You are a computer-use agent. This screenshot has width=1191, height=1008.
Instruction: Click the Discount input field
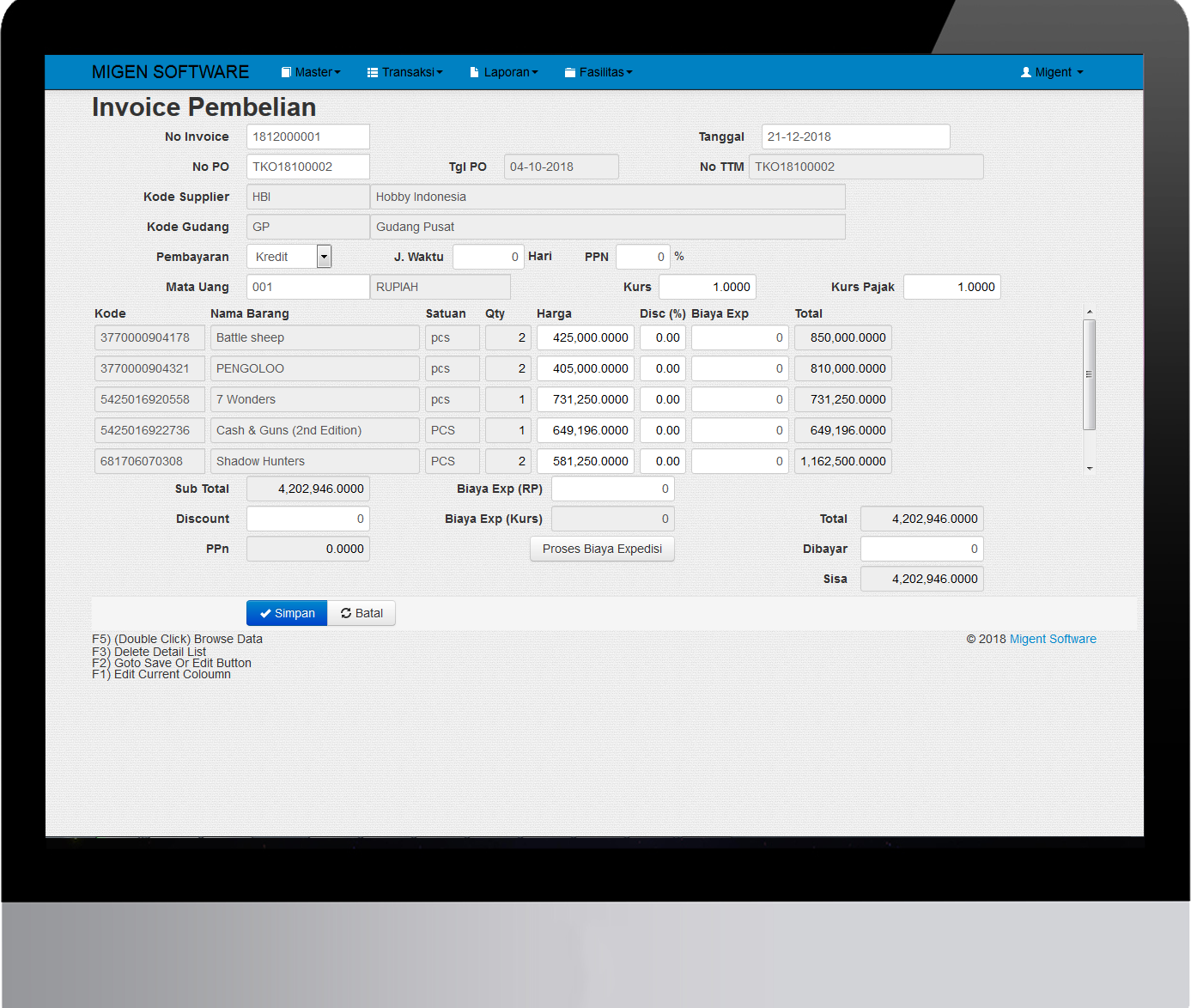308,519
